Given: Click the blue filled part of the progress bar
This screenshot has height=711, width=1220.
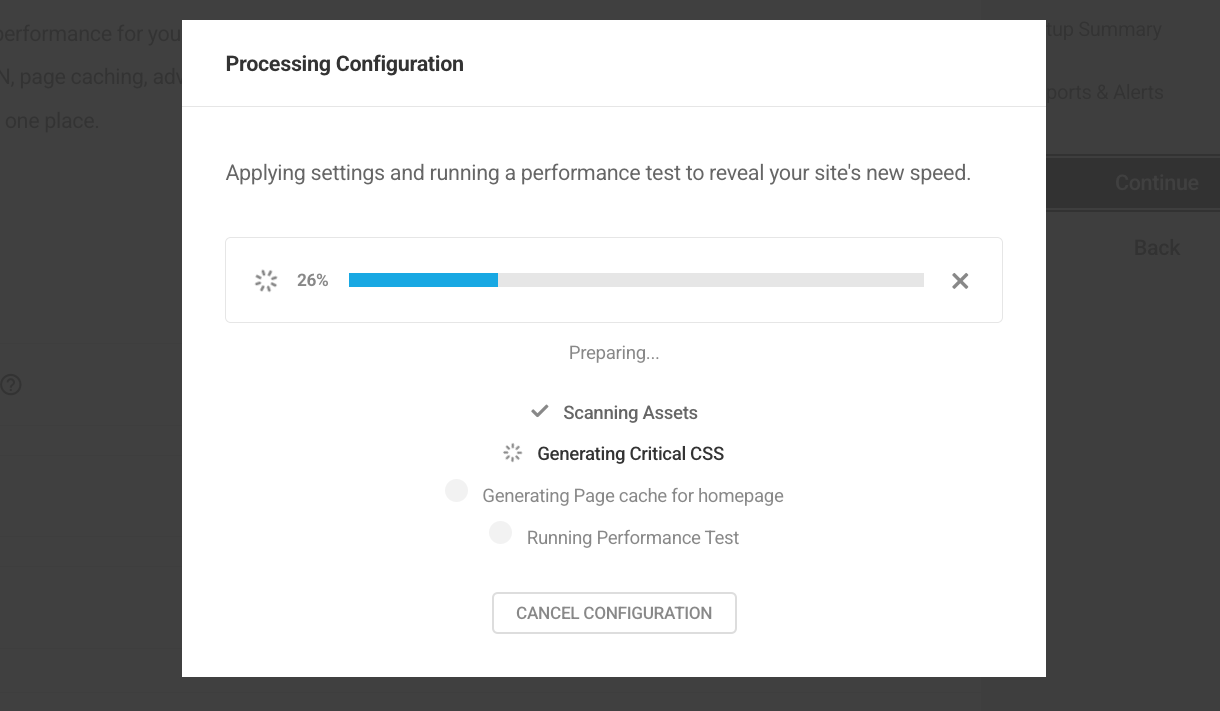Looking at the screenshot, I should [x=423, y=280].
